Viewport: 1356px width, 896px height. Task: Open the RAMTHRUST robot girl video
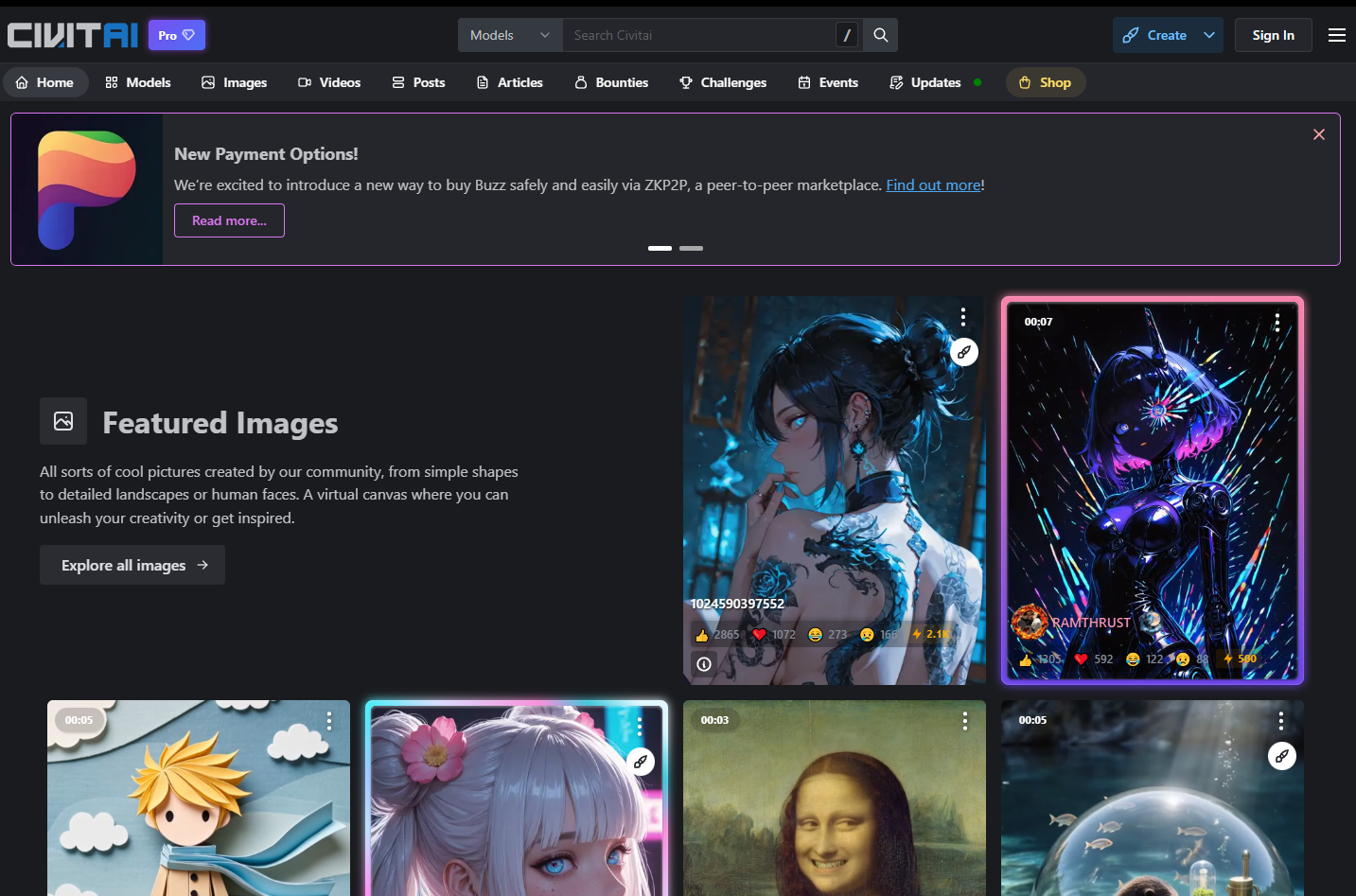pyautogui.click(x=1153, y=490)
